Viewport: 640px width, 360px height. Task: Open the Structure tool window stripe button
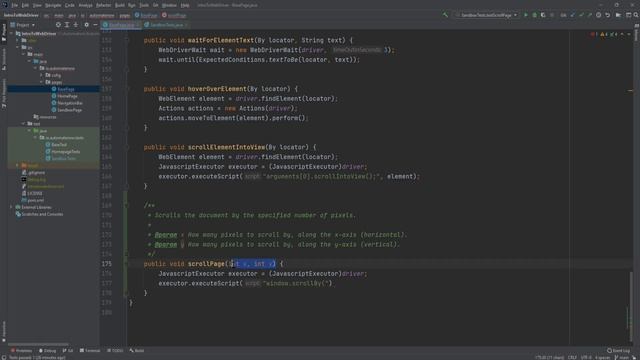(4, 59)
